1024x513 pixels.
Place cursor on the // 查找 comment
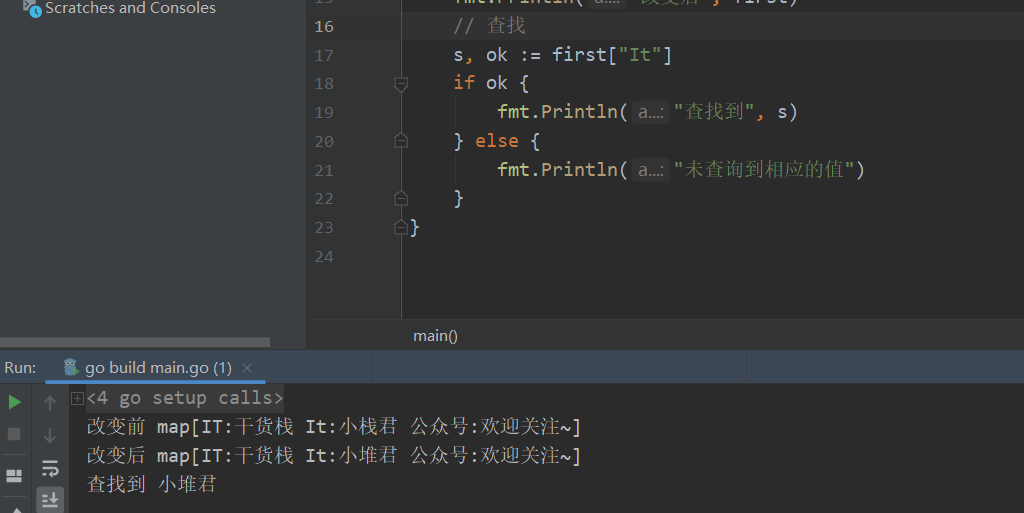pos(489,26)
